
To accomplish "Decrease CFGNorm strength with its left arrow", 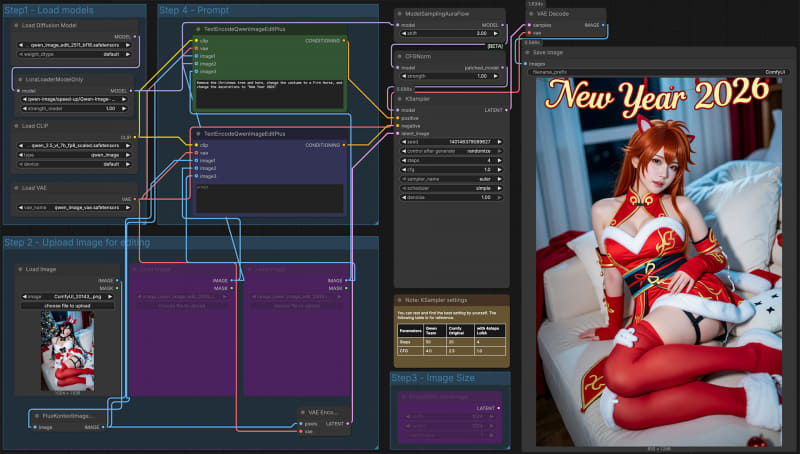I will pyautogui.click(x=404, y=76).
